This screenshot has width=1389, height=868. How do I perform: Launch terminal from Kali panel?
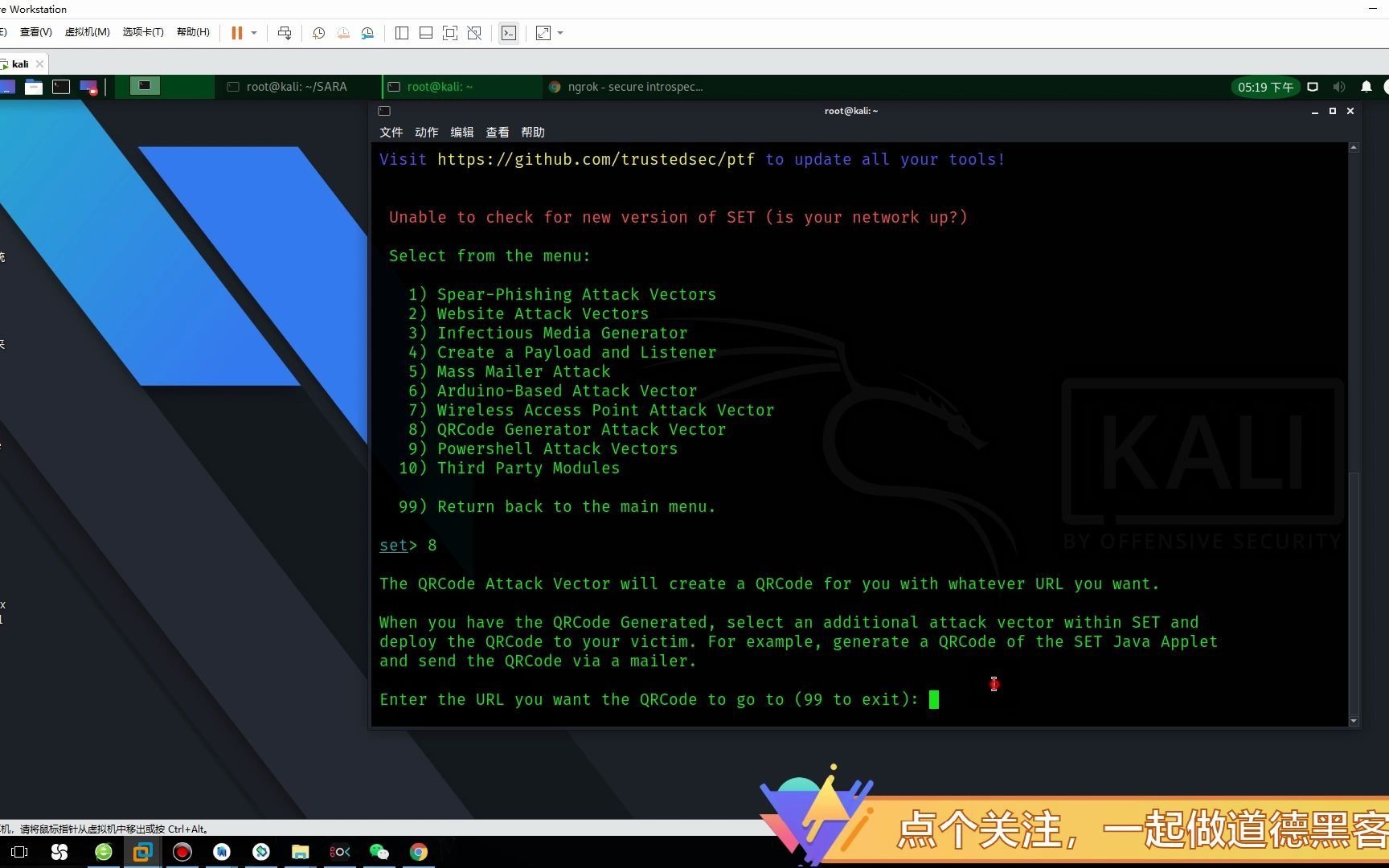click(x=61, y=87)
